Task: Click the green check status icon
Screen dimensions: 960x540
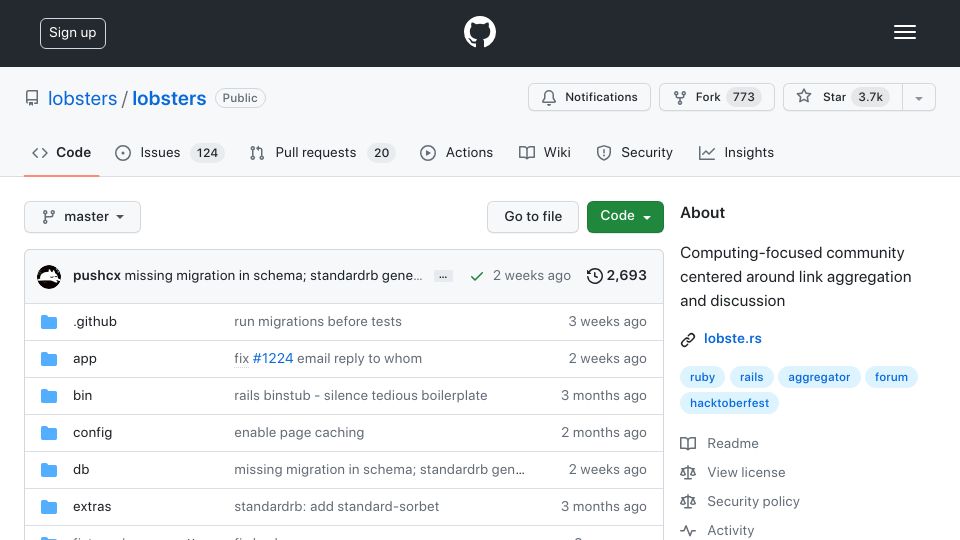Action: pos(476,277)
